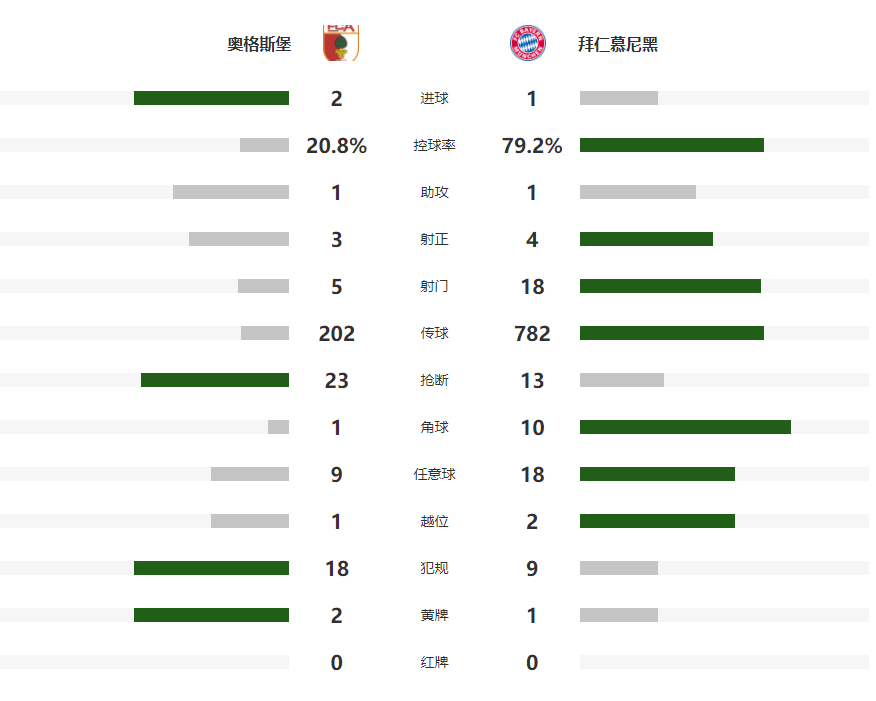Screen dimensions: 876x701
Task: Click Augsburg's green goals bar
Action: click(x=211, y=98)
